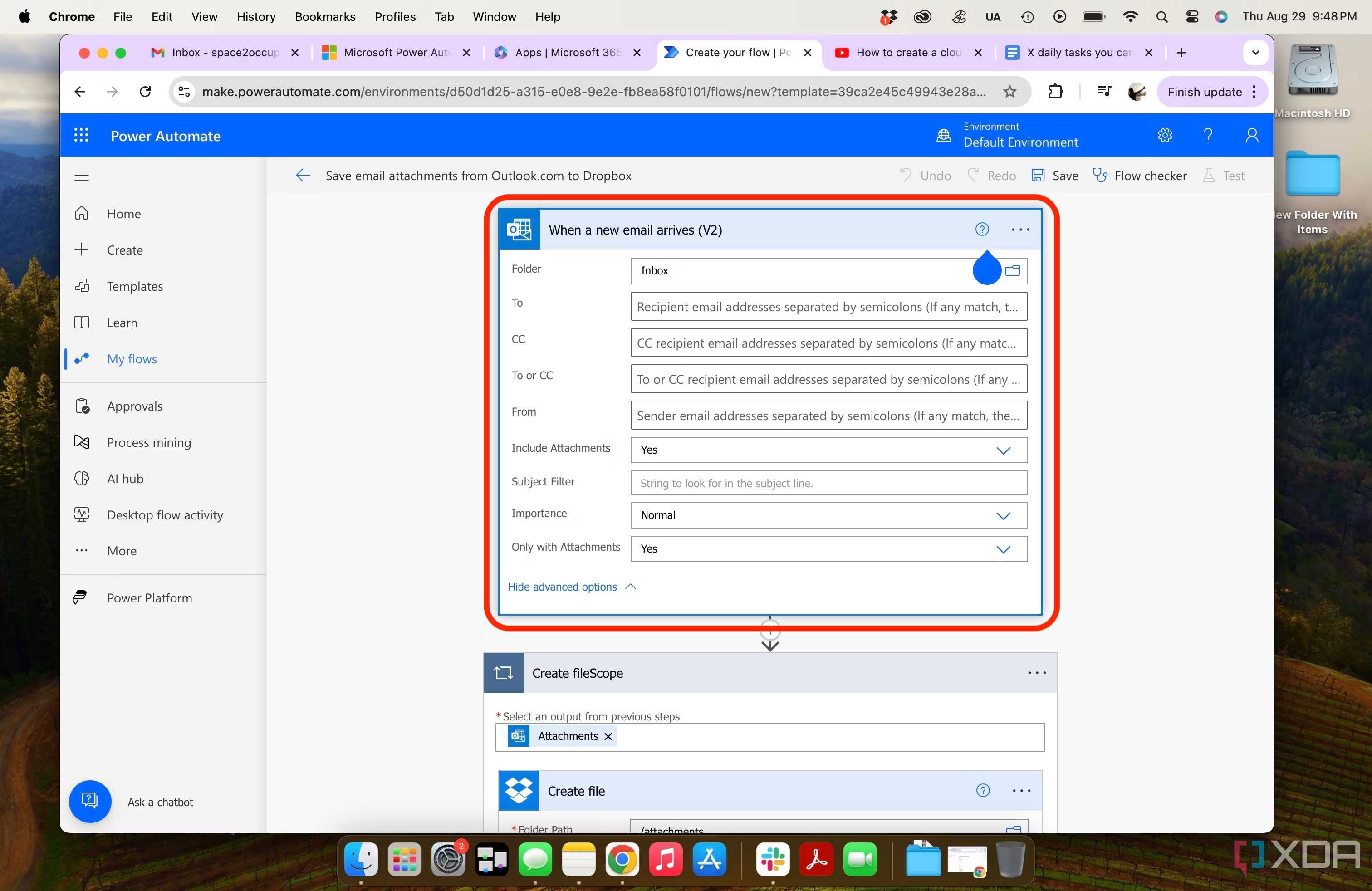Open a new Chrome tab

[1181, 53]
